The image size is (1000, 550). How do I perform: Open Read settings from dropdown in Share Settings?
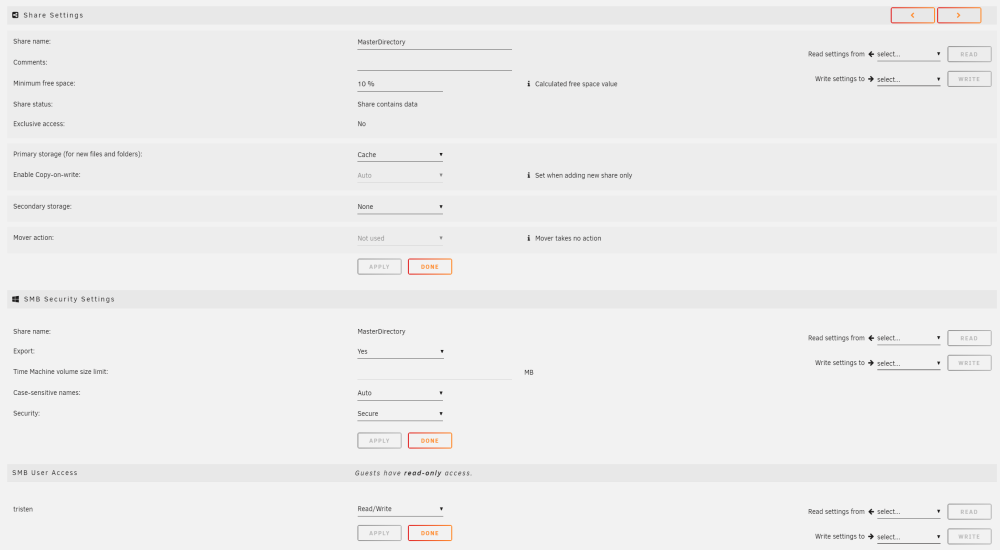click(908, 54)
